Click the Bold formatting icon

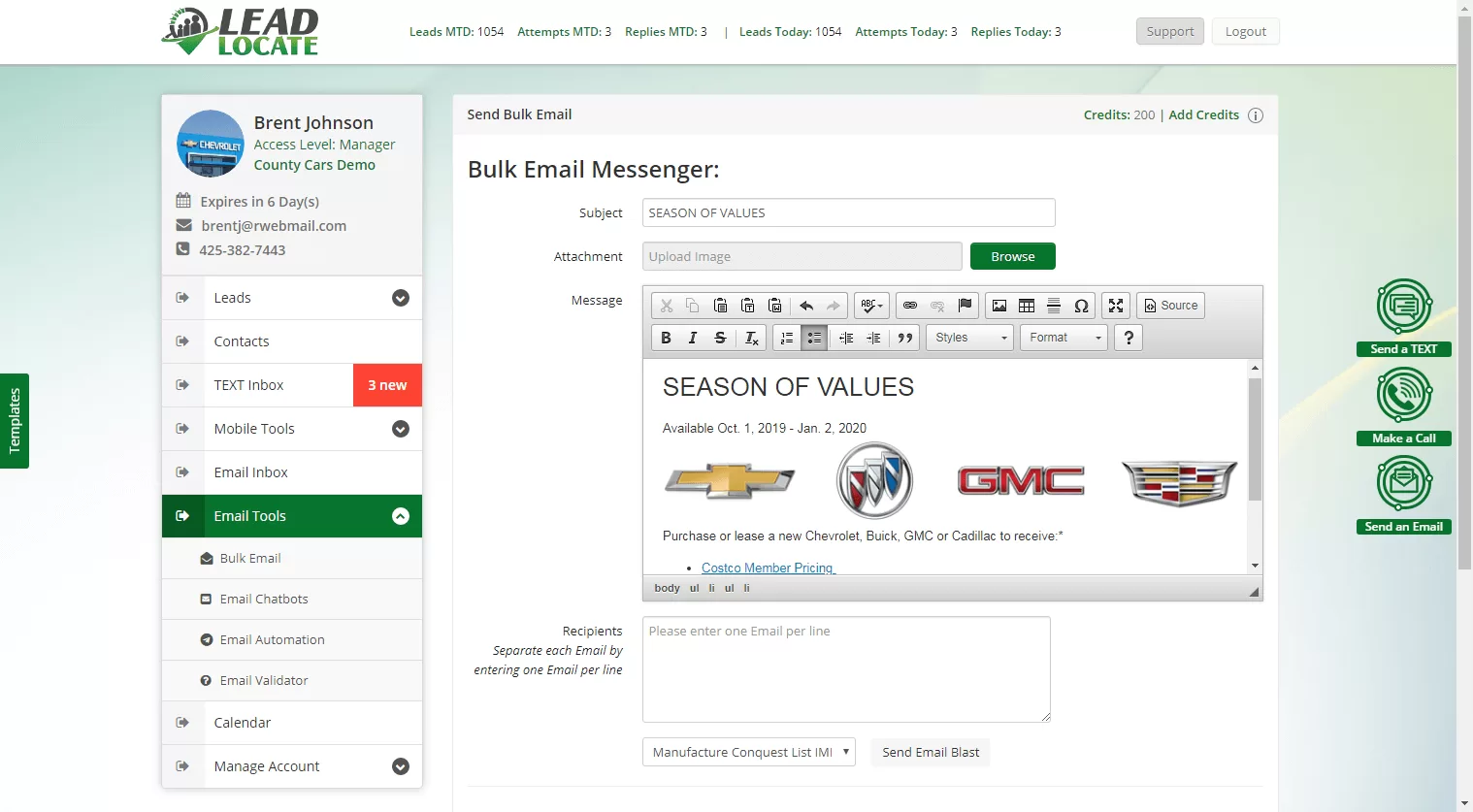pos(666,338)
